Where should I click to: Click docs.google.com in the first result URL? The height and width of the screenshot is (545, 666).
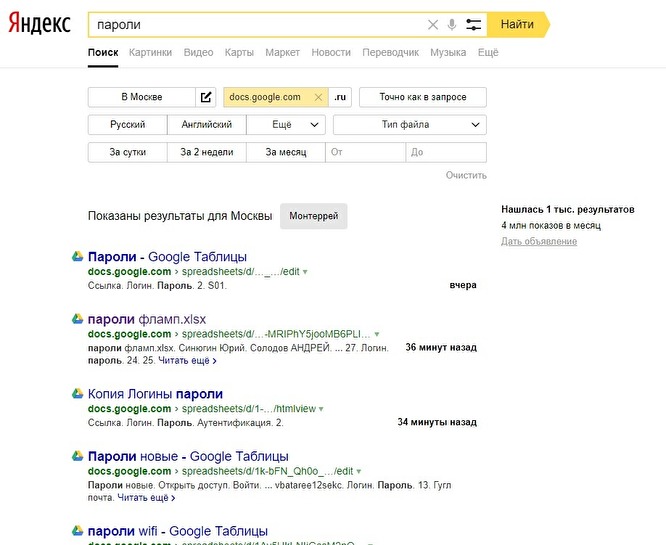coord(129,271)
